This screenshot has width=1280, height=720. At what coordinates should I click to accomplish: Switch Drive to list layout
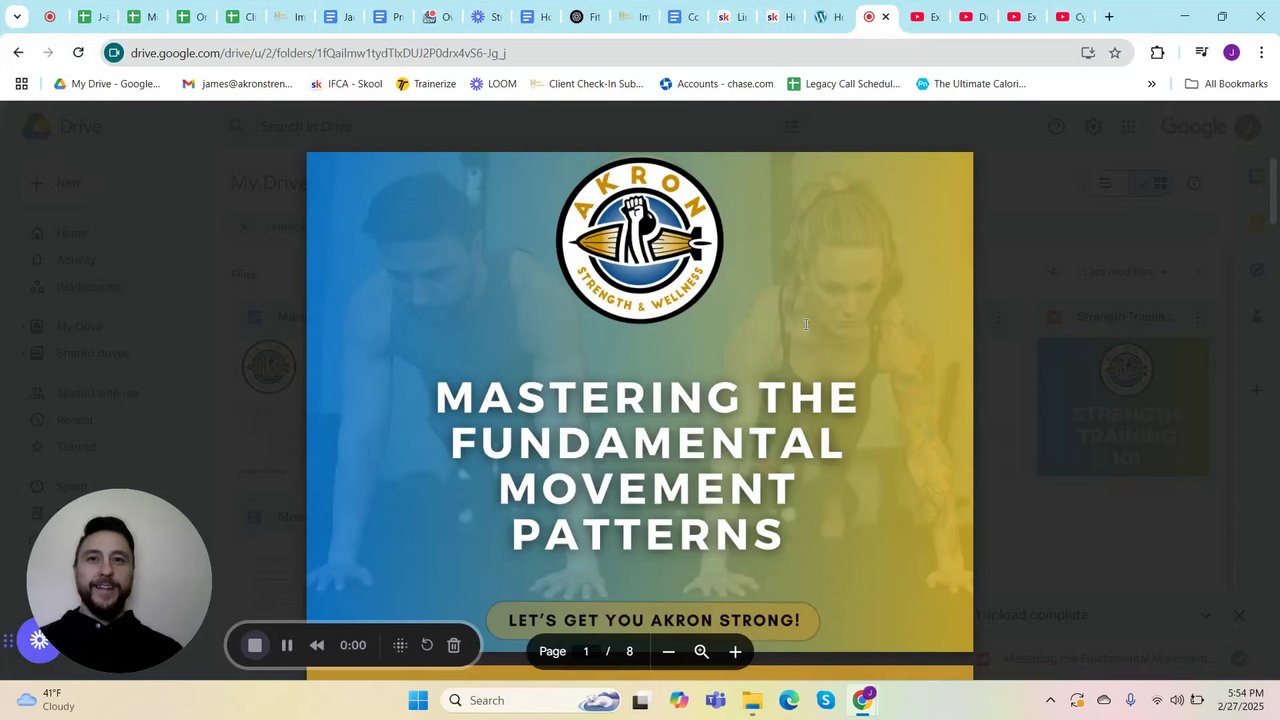tap(1106, 184)
